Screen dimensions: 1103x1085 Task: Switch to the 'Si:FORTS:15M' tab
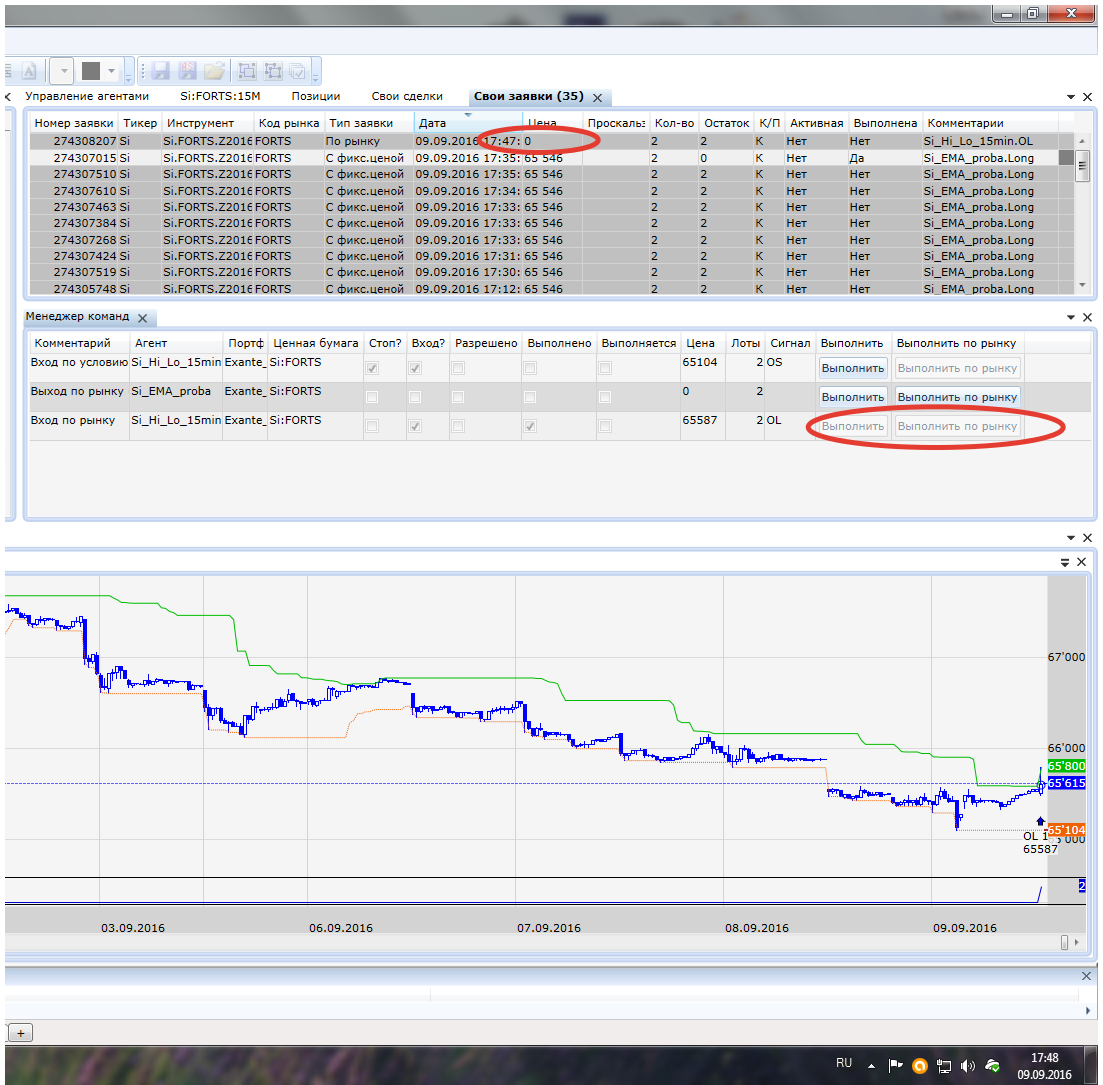(x=220, y=96)
